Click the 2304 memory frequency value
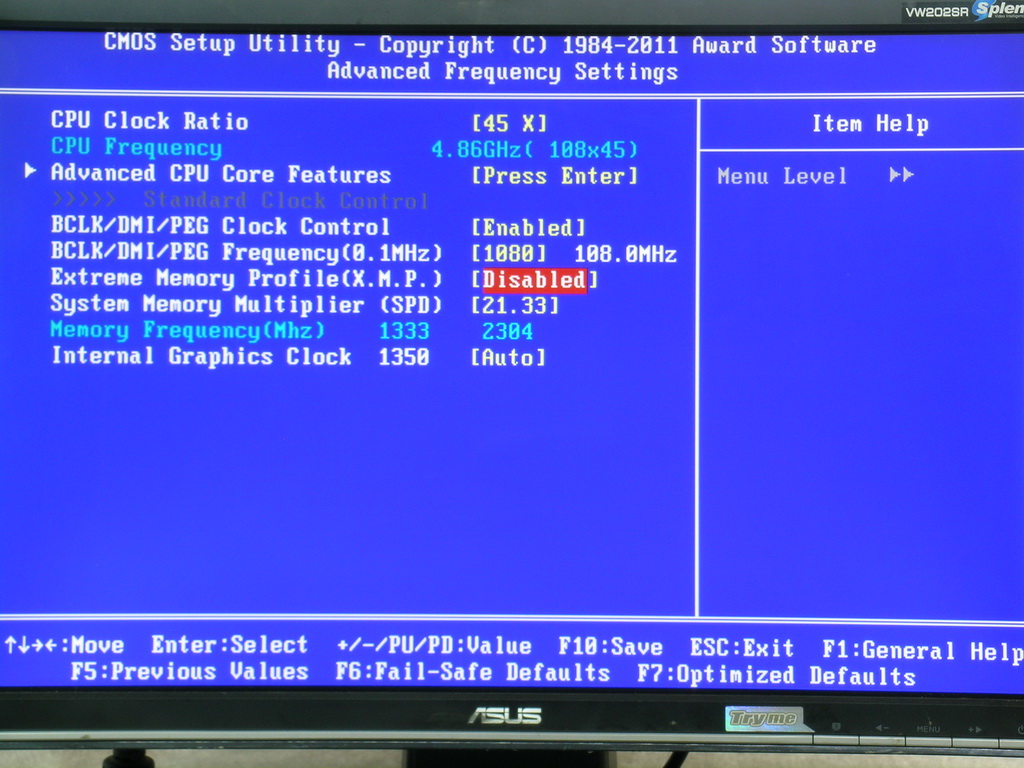This screenshot has height=768, width=1024. pos(507,331)
